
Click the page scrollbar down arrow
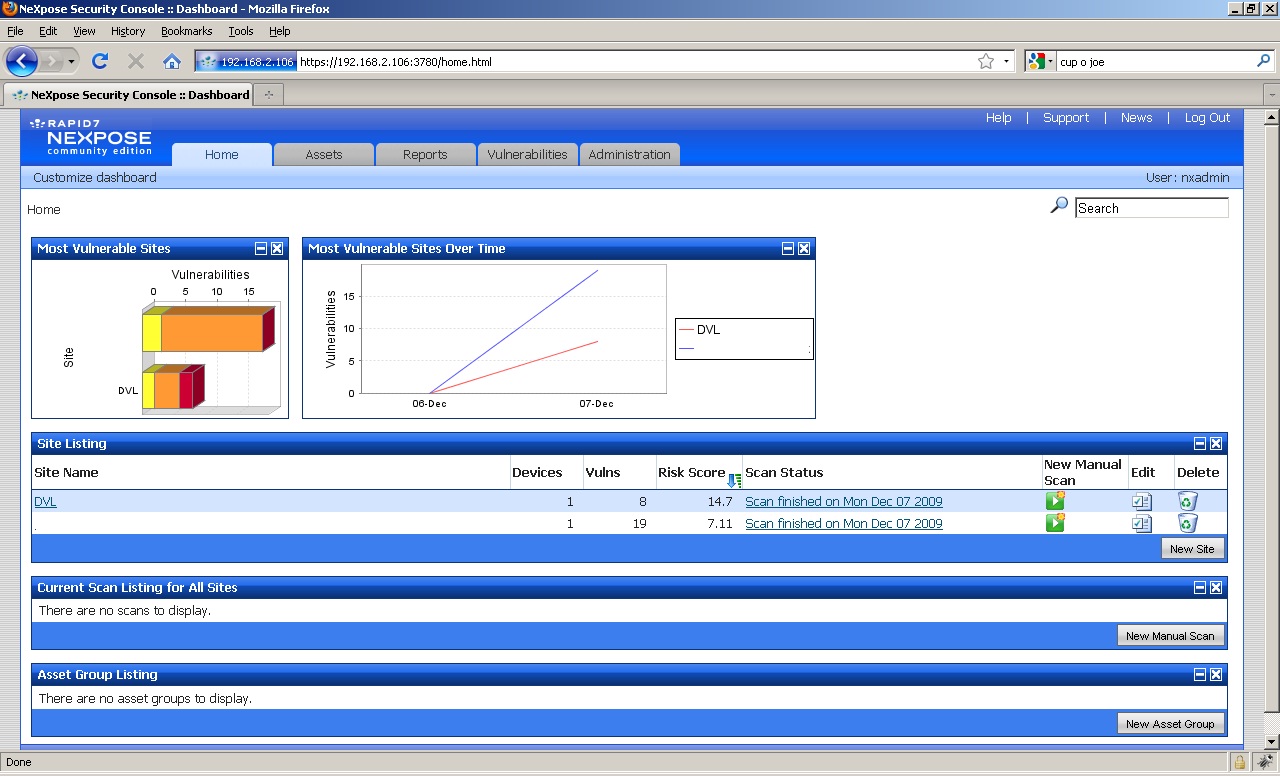(1271, 741)
